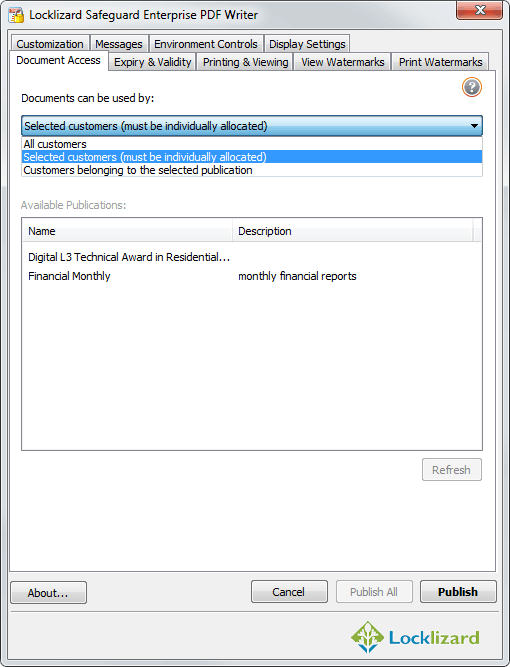The width and height of the screenshot is (510, 667).
Task: Close the PDF Writer window
Action: coord(479,10)
